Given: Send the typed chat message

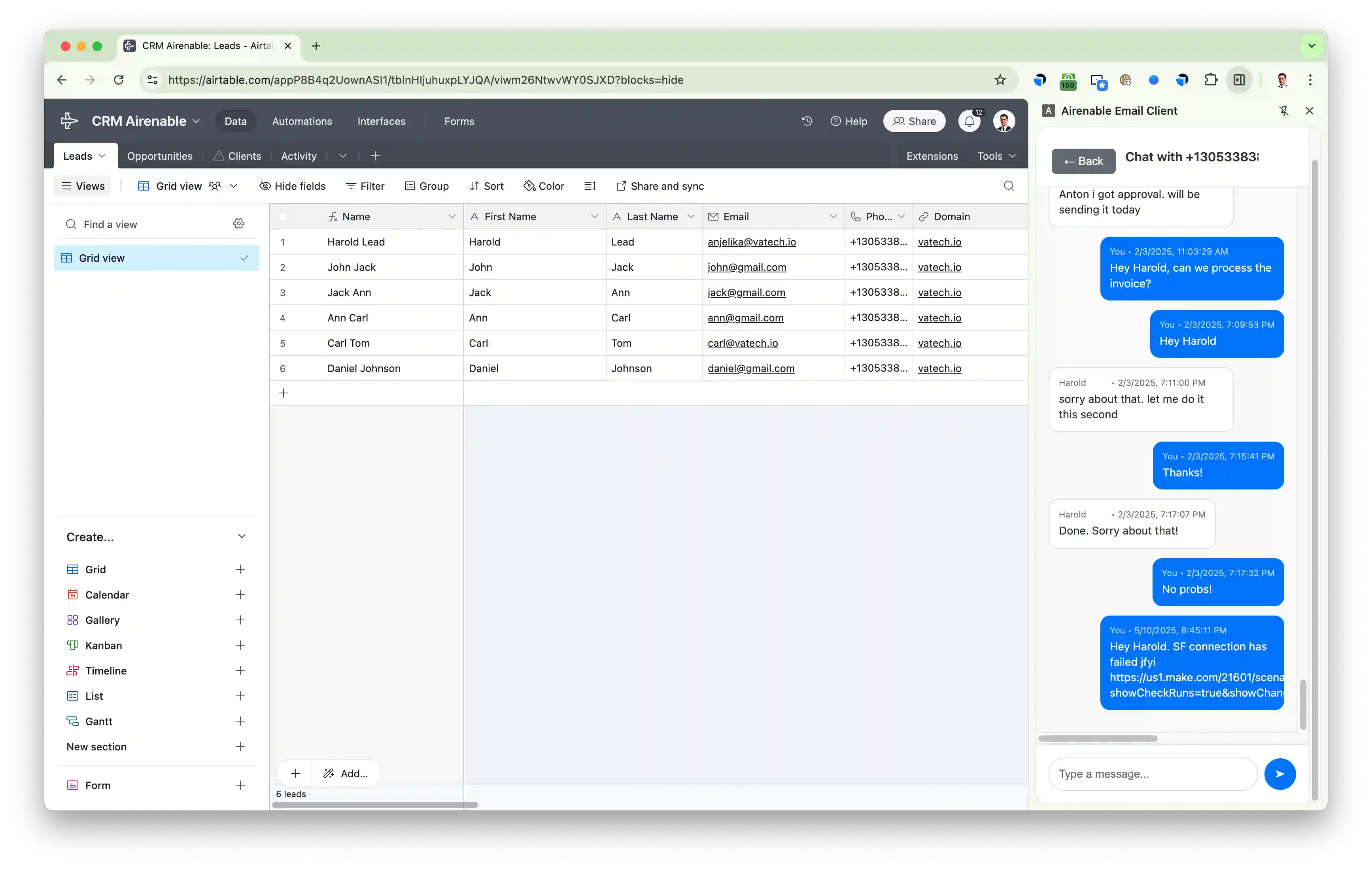Looking at the screenshot, I should pyautogui.click(x=1280, y=774).
